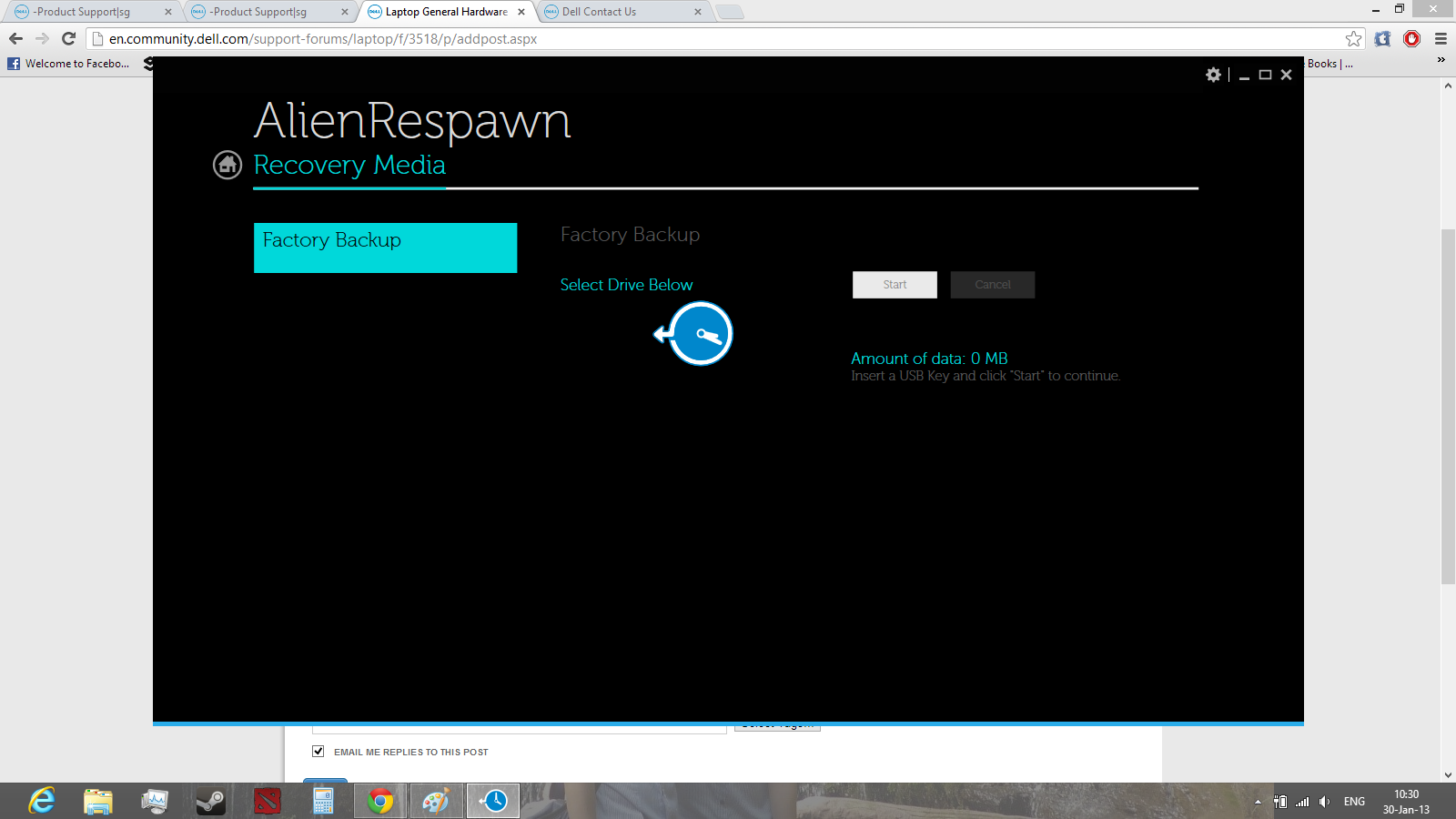Show hidden system tray icons
Viewport: 1456px width, 819px height.
(x=1258, y=802)
